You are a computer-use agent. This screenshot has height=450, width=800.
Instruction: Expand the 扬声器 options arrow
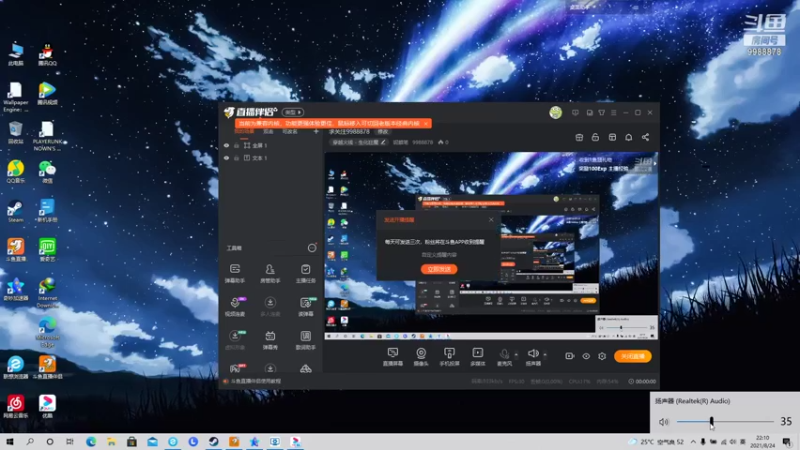click(545, 354)
